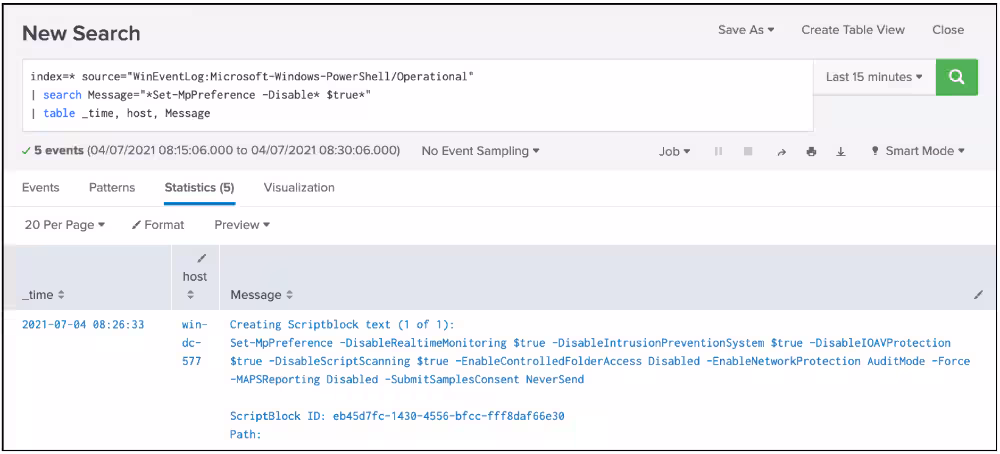Open the Job dropdown menu
Image resolution: width=1000 pixels, height=454 pixels.
pos(674,152)
